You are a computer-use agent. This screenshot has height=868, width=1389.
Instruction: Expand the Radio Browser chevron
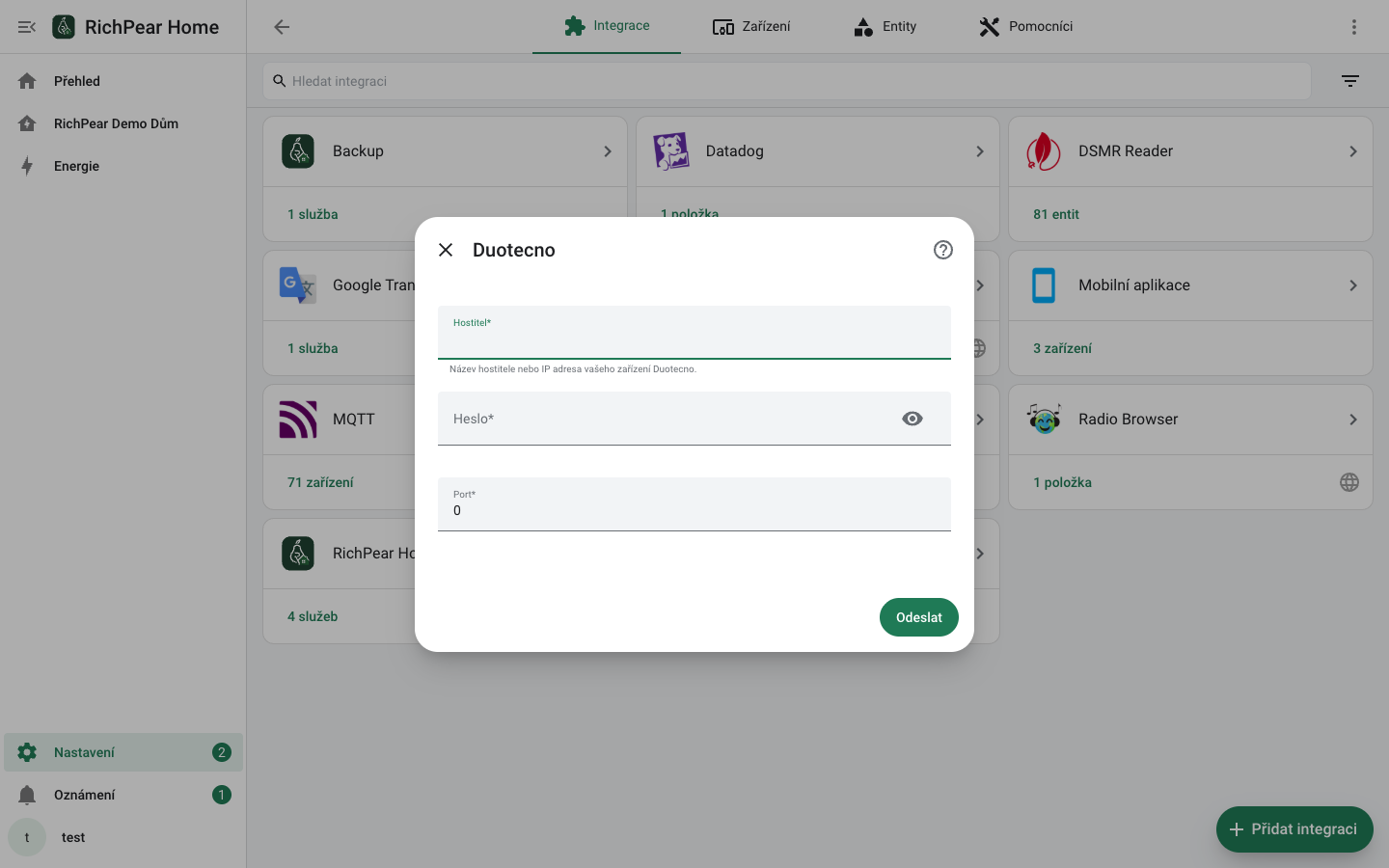1353,420
